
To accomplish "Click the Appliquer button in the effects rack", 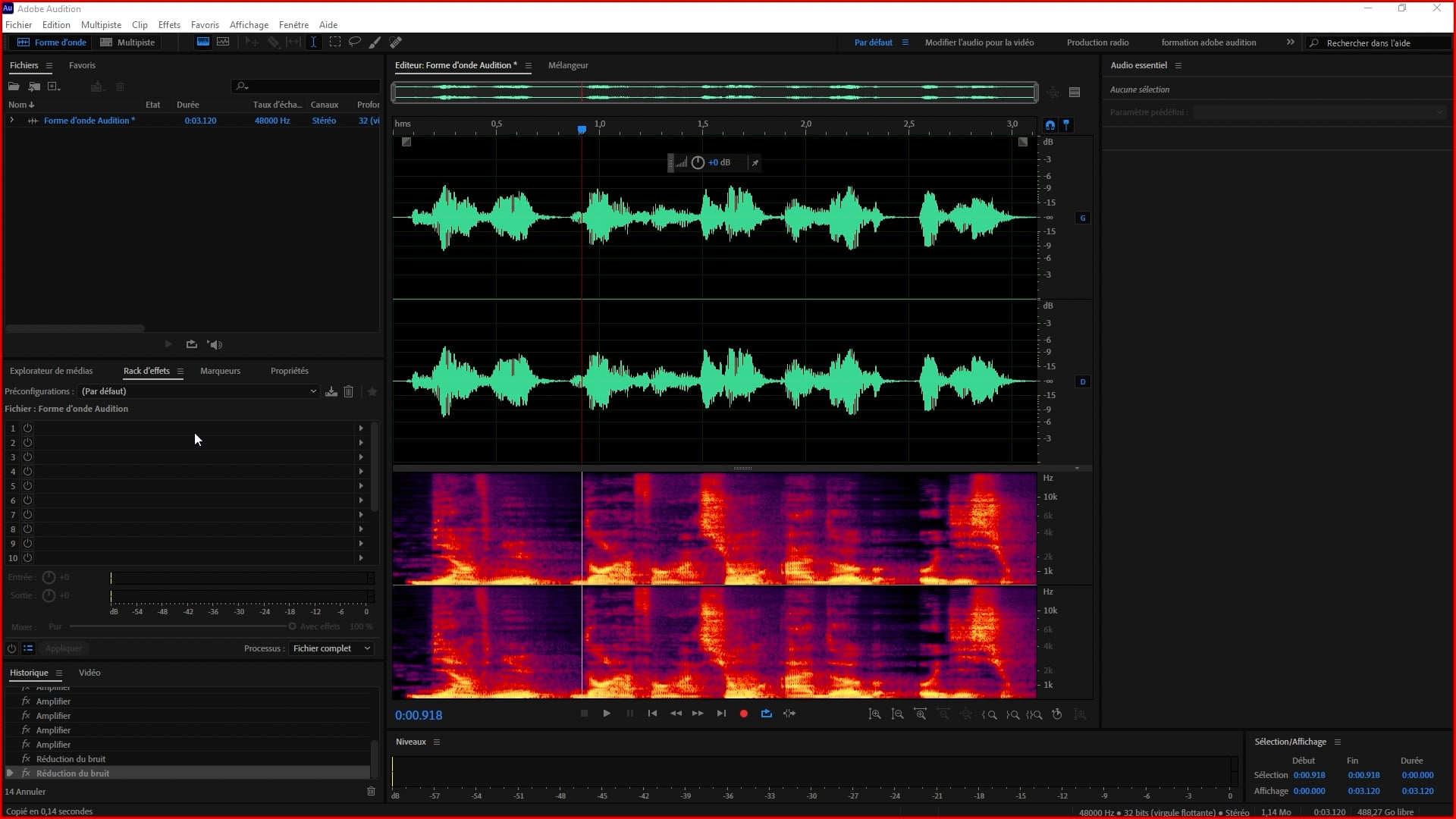I will [65, 648].
